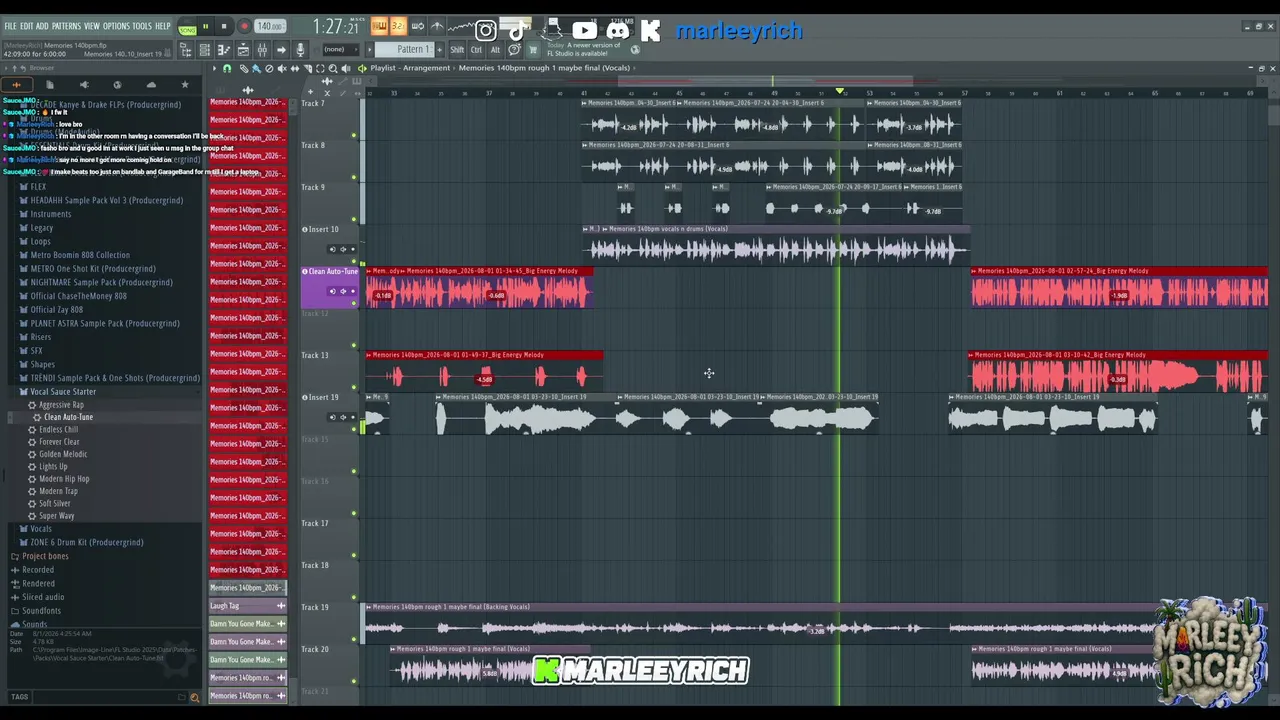The image size is (1280, 720).
Task: Click the Shift modifier button
Action: pyautogui.click(x=457, y=49)
